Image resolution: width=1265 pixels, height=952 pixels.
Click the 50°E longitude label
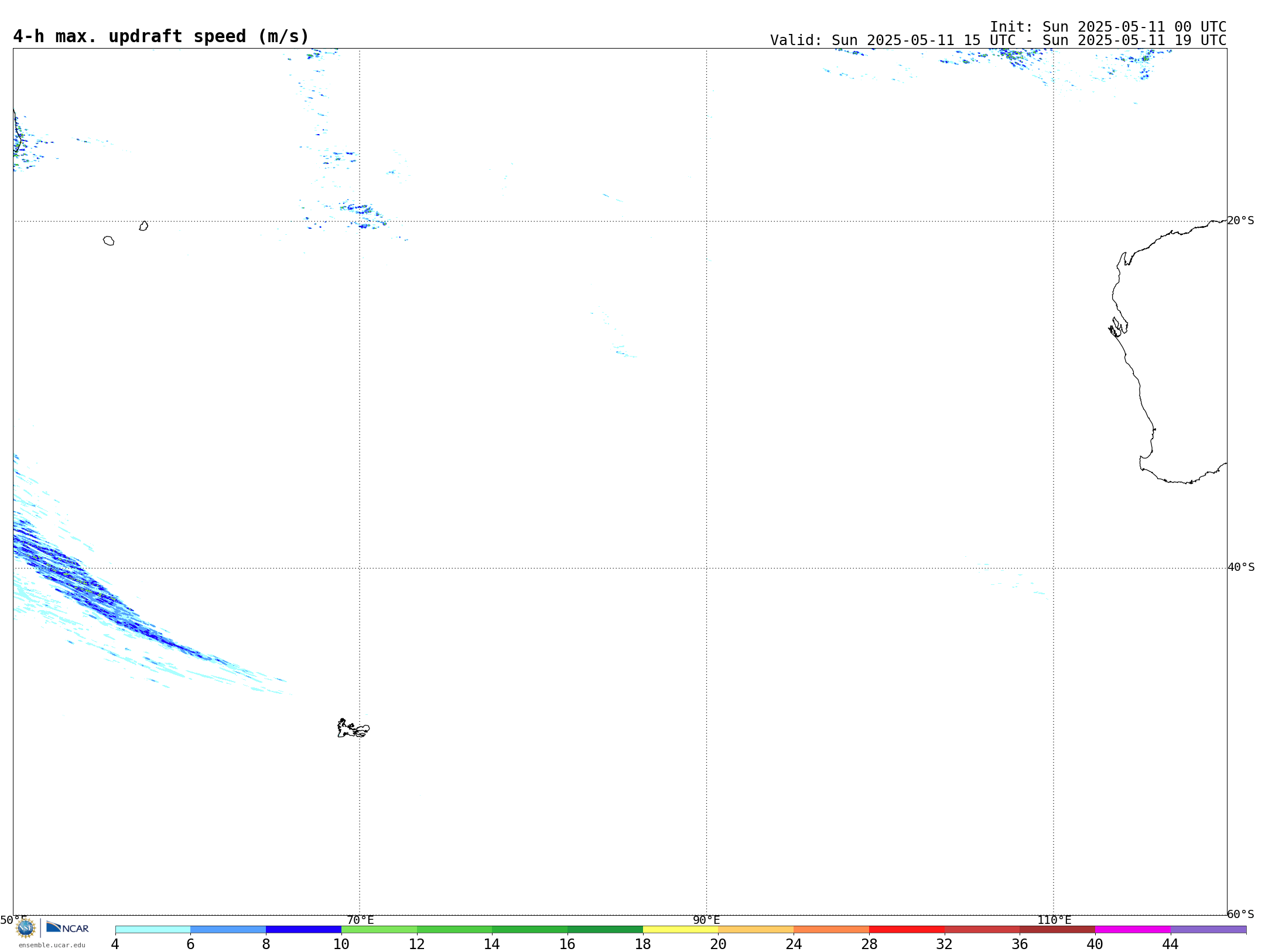[x=13, y=920]
